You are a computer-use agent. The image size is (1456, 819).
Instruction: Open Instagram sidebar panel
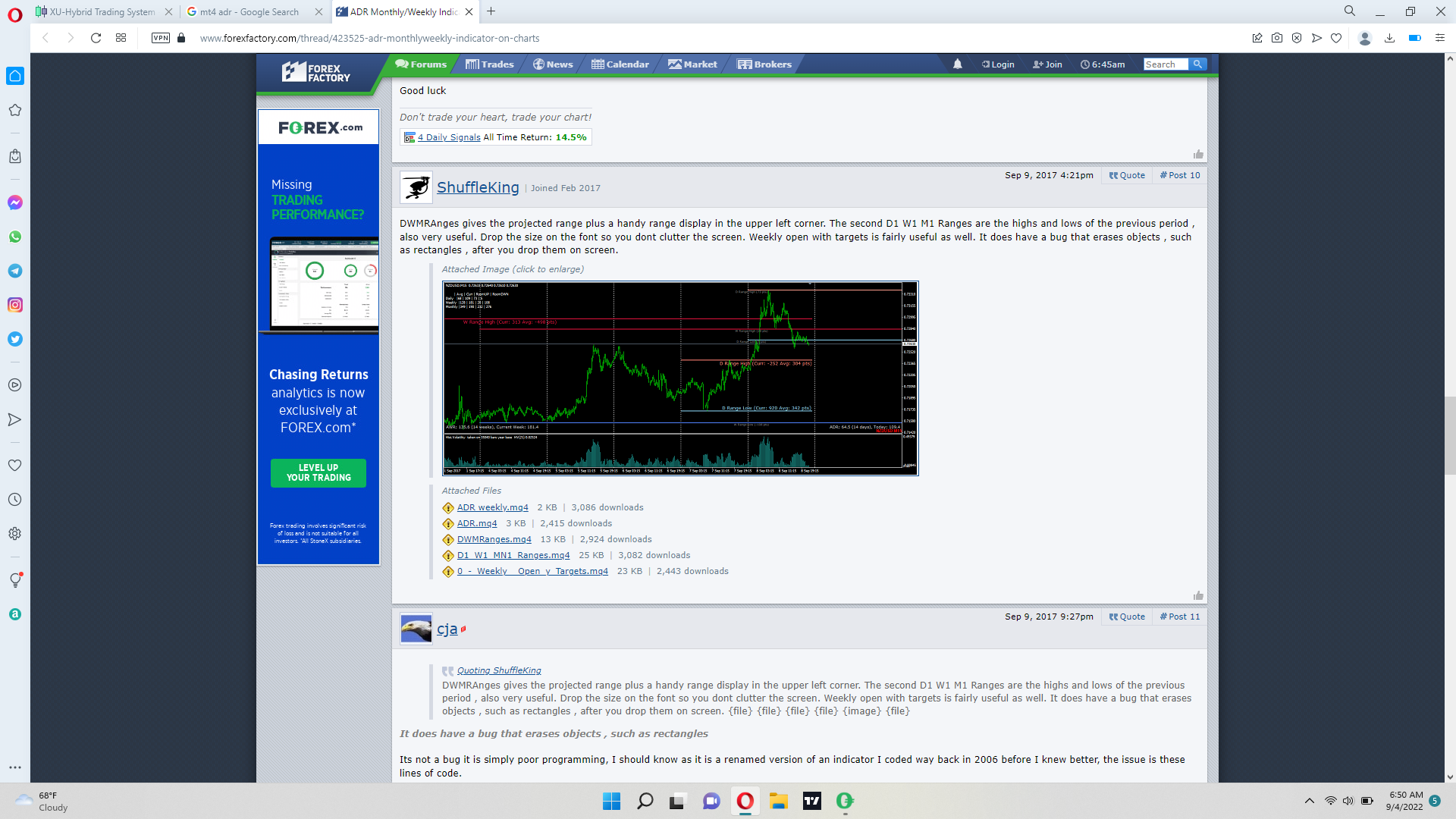[x=14, y=305]
